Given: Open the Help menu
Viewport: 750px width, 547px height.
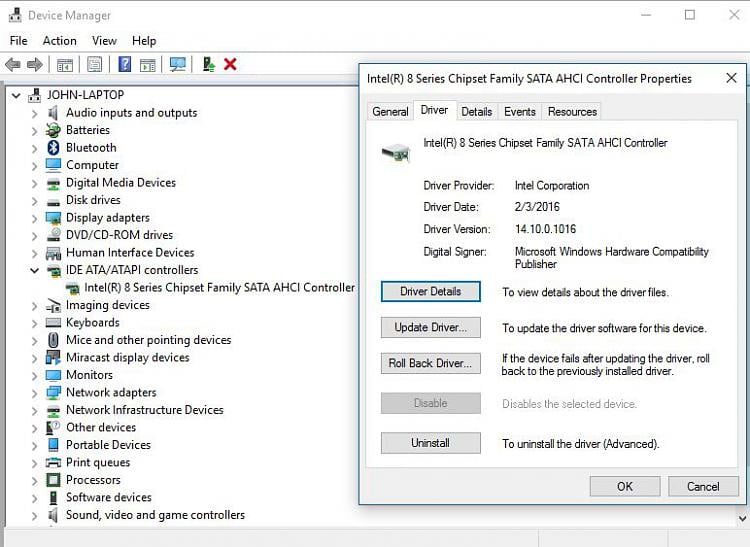Looking at the screenshot, I should 144,41.
